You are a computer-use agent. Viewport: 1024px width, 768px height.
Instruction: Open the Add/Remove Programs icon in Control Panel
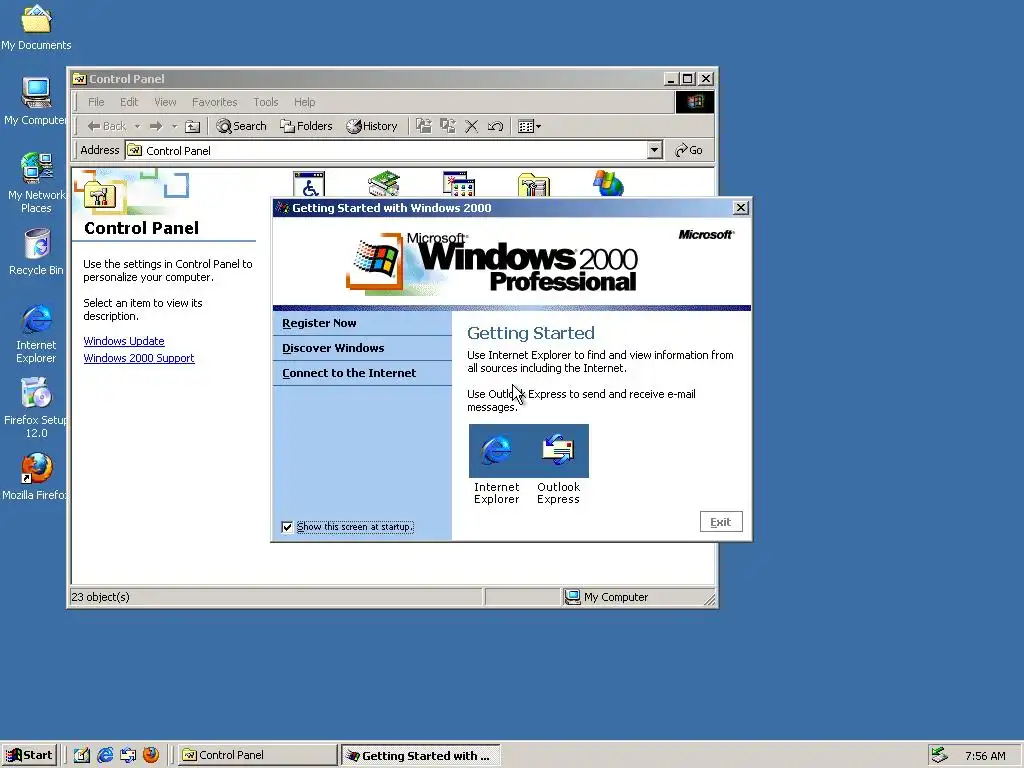[x=459, y=184]
